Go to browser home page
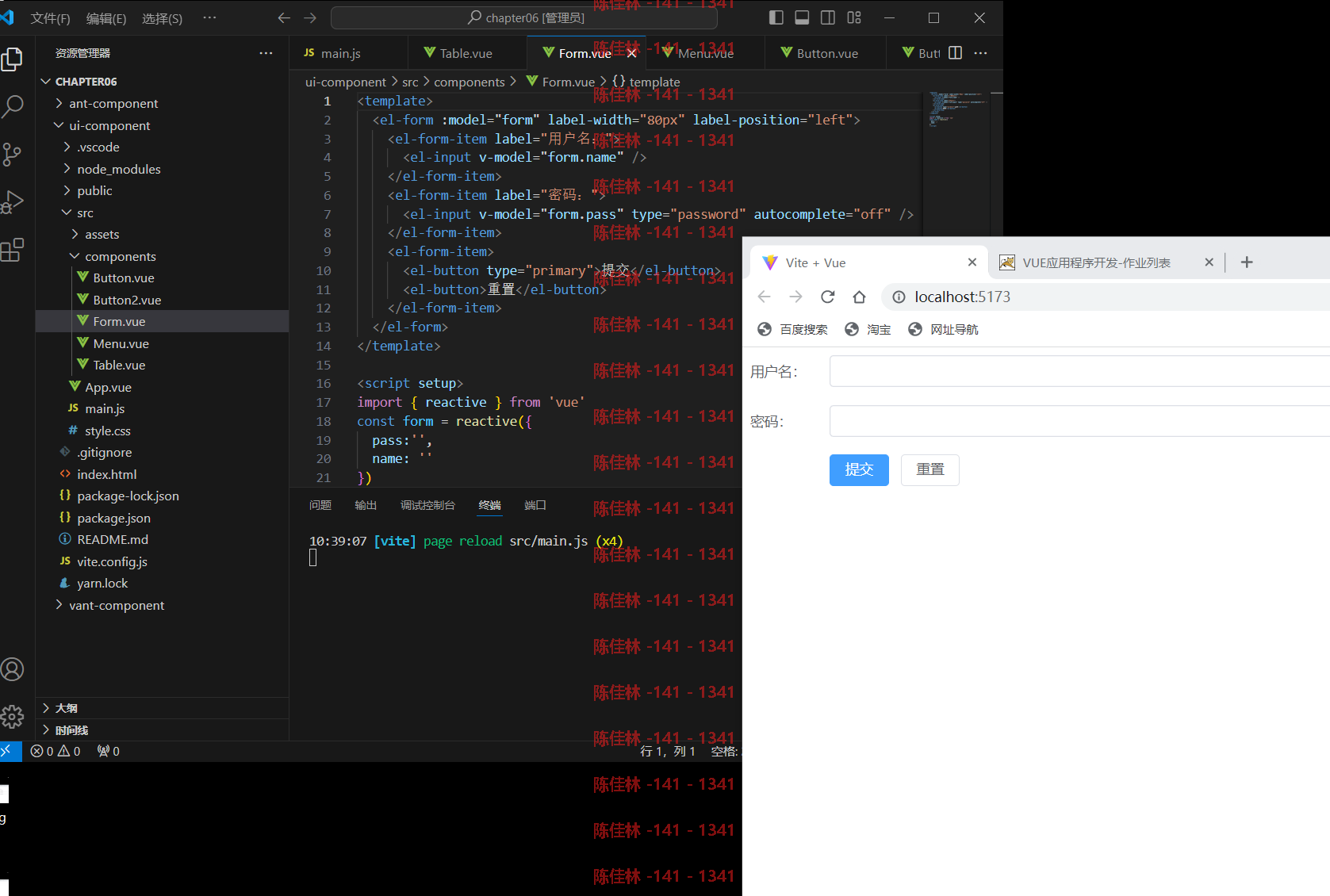 [859, 297]
